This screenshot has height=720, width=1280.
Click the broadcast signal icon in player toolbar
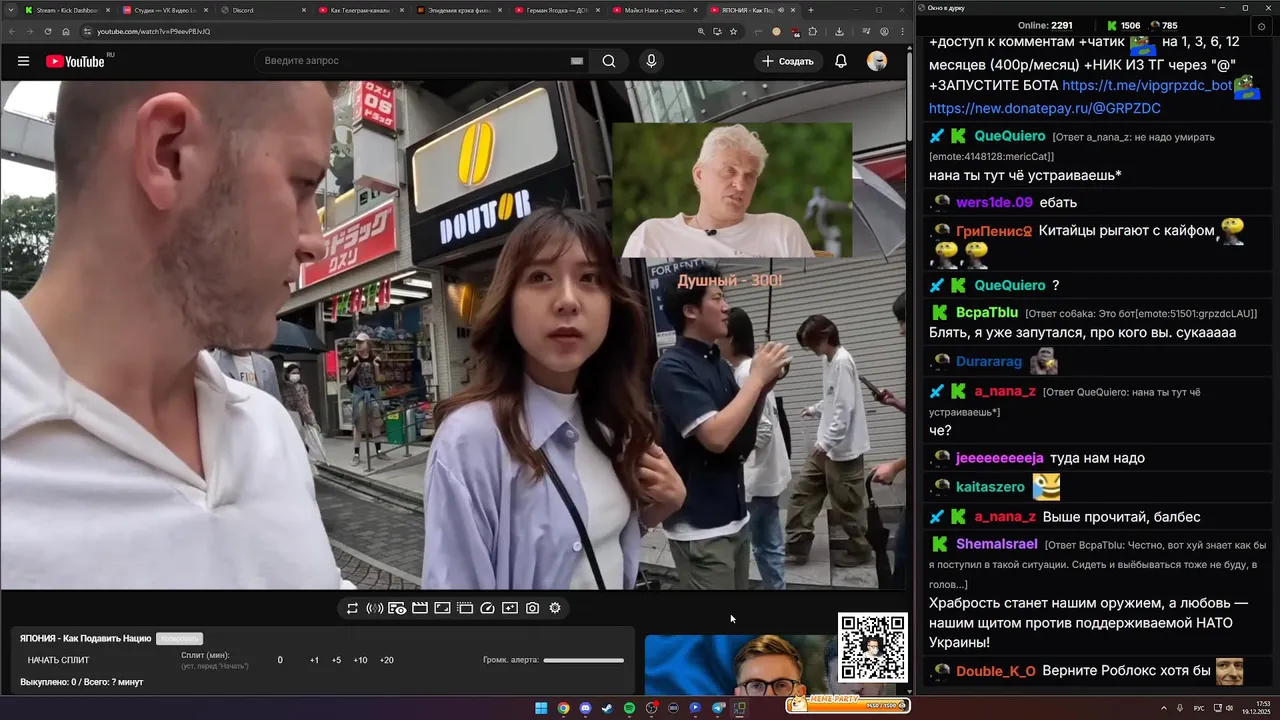tap(375, 608)
